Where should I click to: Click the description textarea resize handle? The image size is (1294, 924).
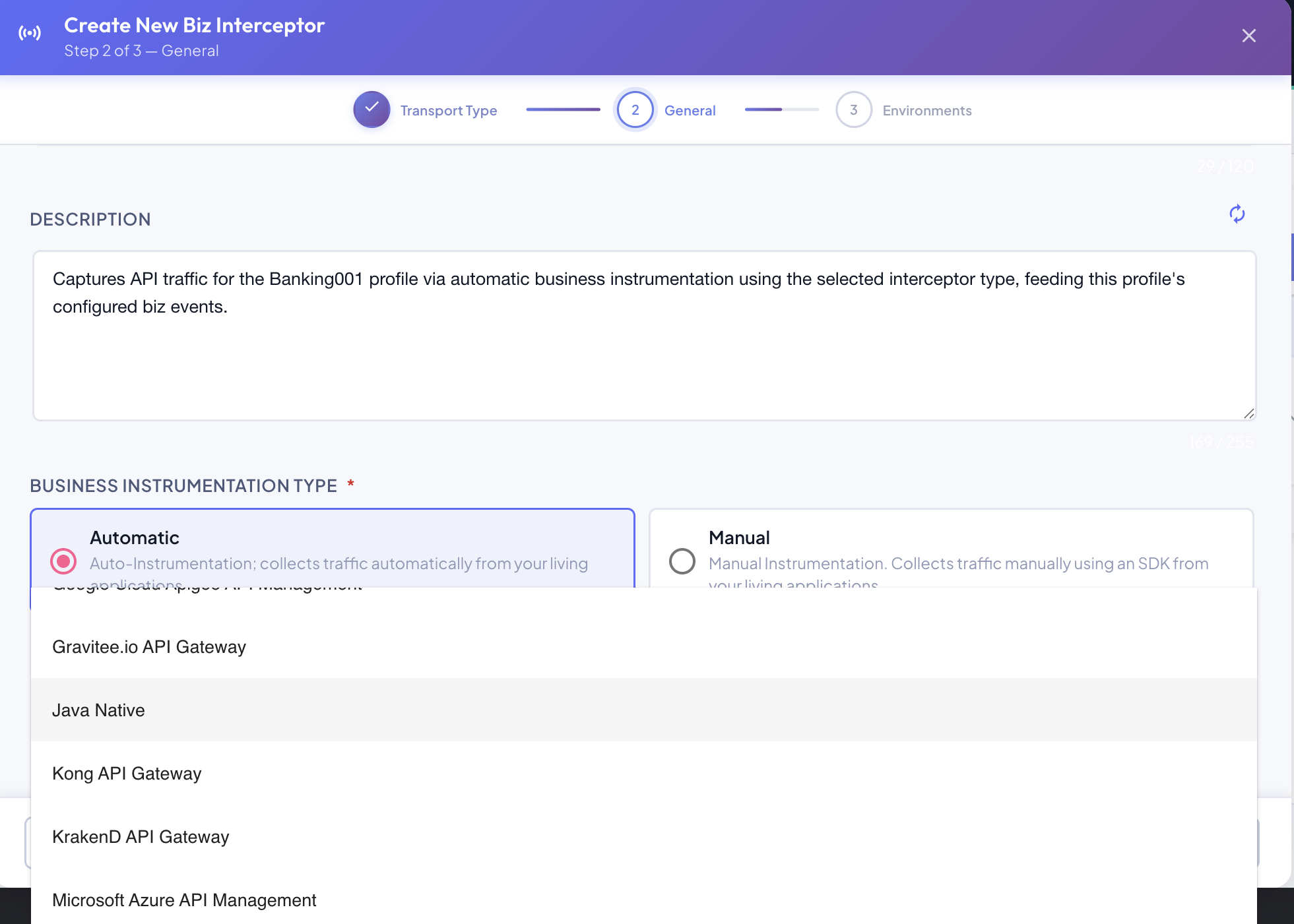point(1248,414)
